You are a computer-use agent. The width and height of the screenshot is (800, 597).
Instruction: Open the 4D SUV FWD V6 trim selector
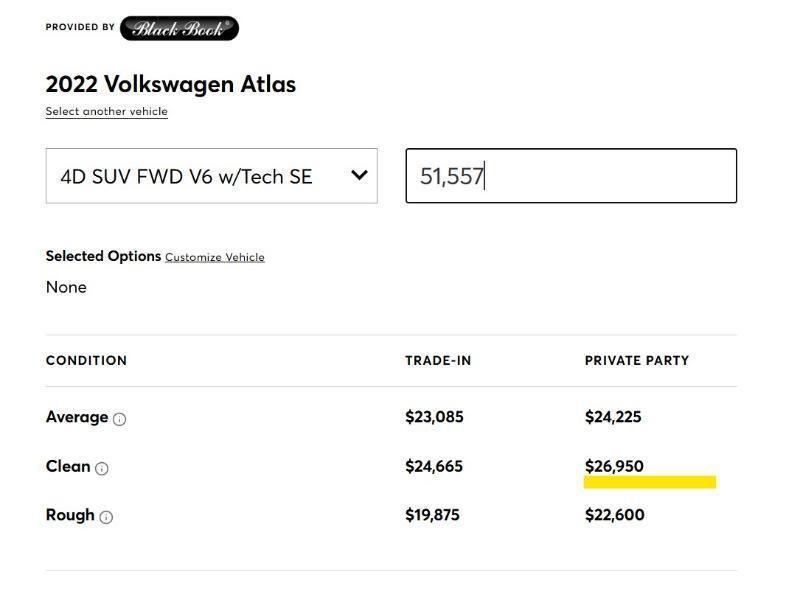[x=212, y=176]
